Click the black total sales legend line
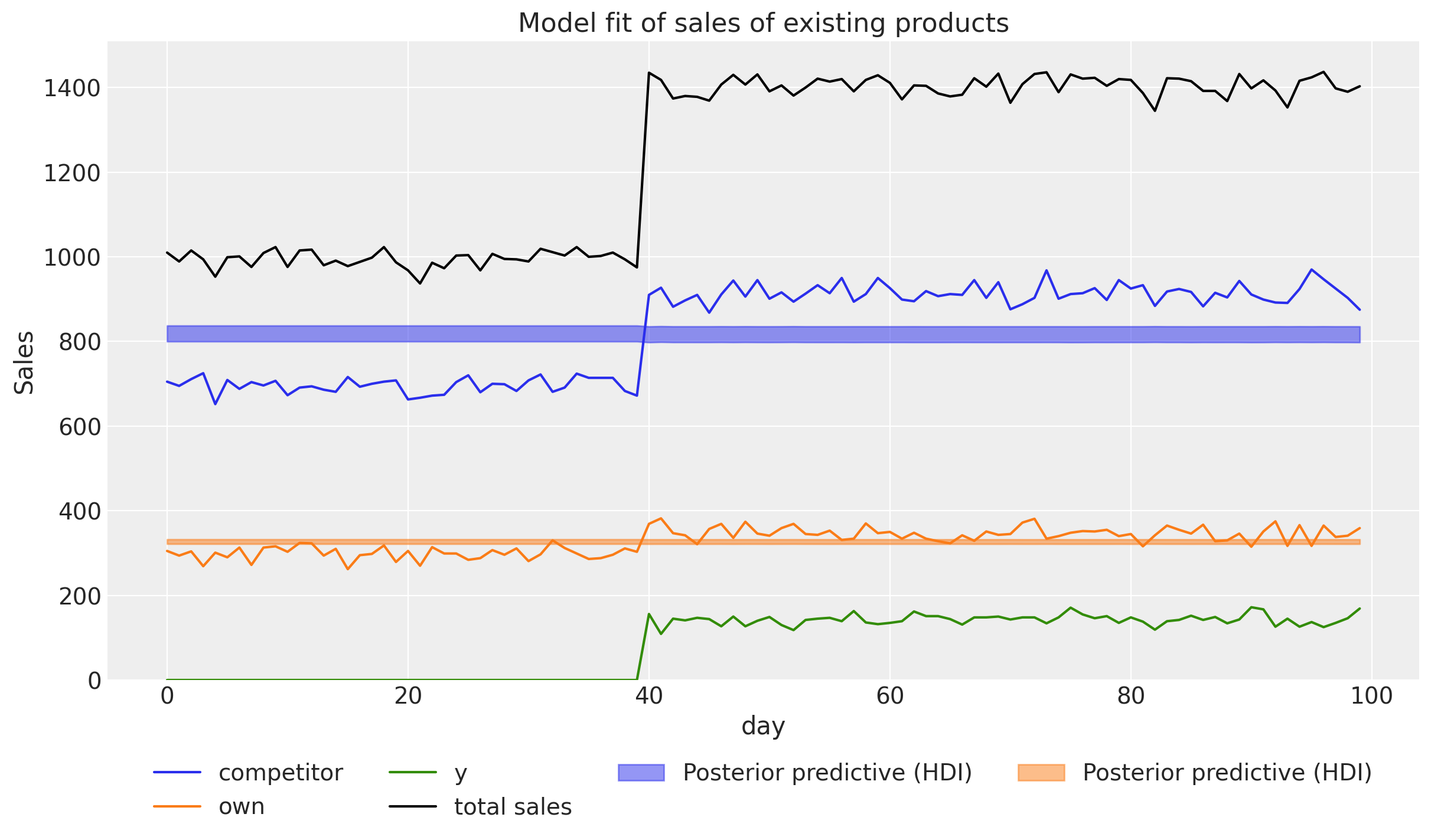The image size is (1431, 840). (x=413, y=806)
